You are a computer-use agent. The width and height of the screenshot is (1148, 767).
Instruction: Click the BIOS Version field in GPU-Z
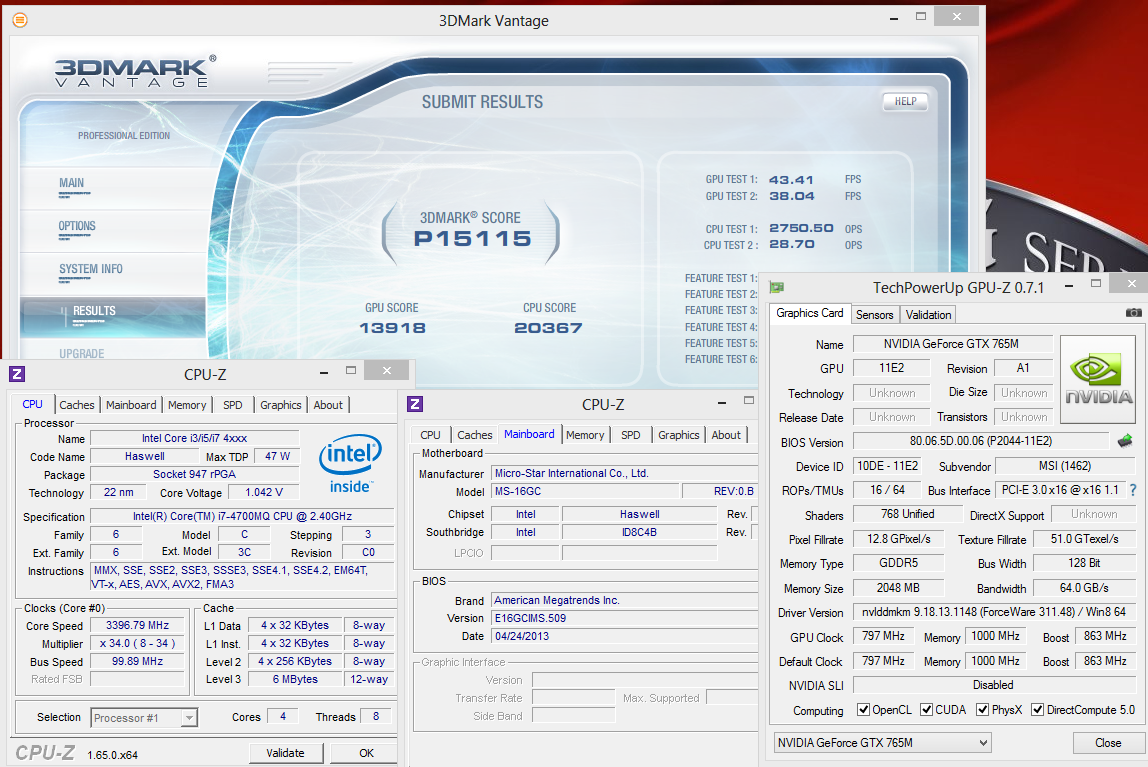(x=981, y=441)
